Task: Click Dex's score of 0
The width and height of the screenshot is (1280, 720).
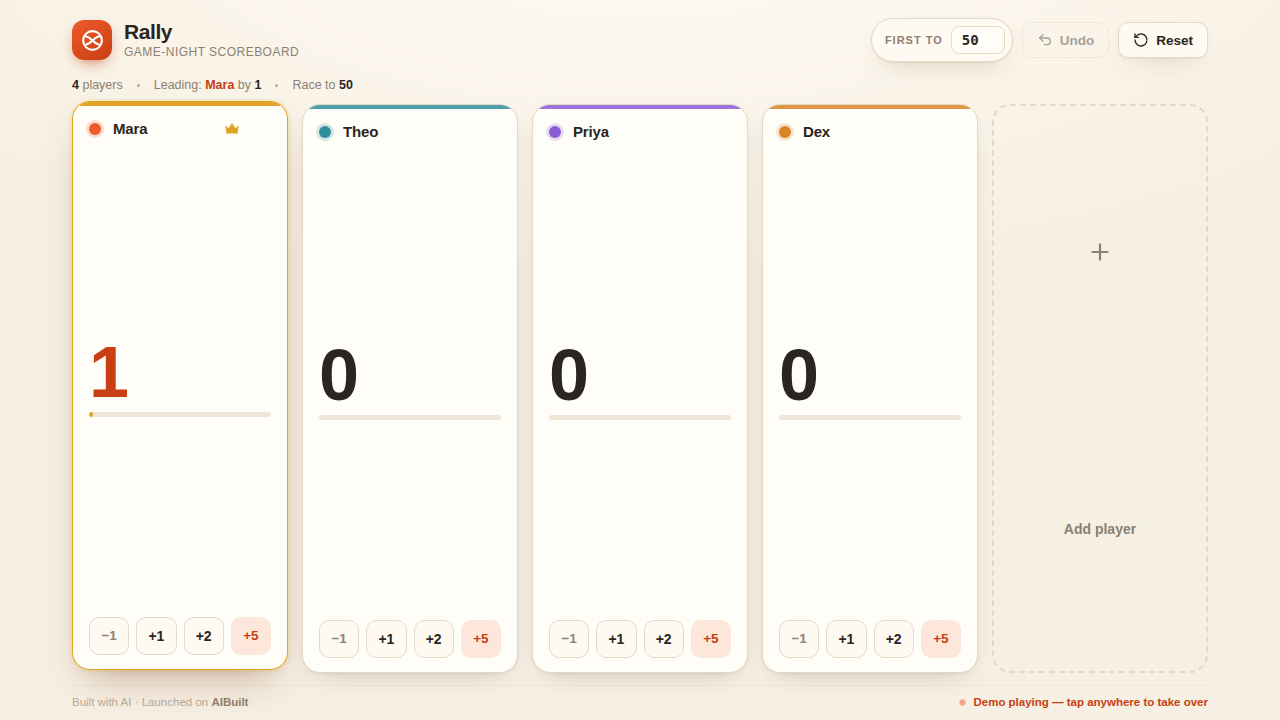Action: pyautogui.click(x=799, y=375)
